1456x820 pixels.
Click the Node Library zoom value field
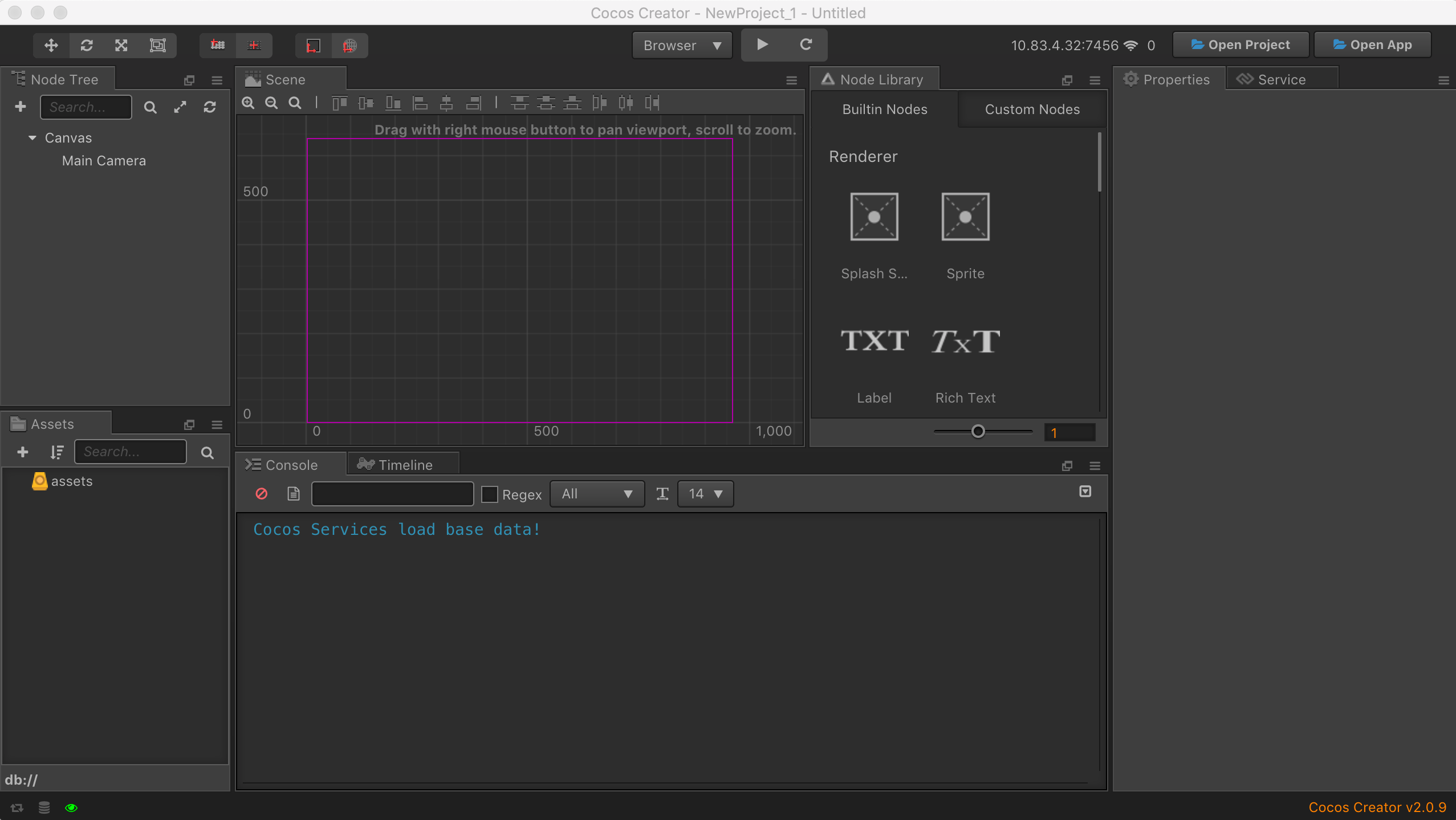(1069, 432)
